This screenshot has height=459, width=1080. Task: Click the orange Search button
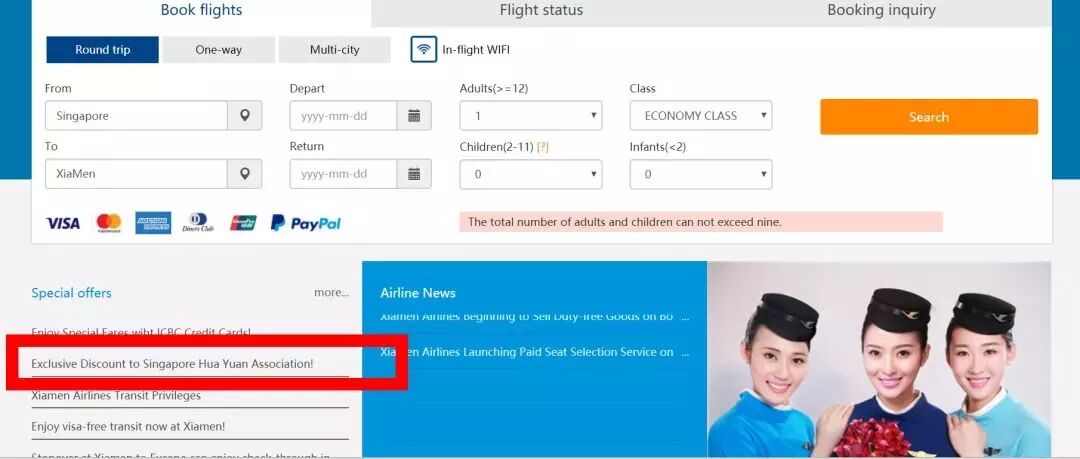click(x=928, y=116)
